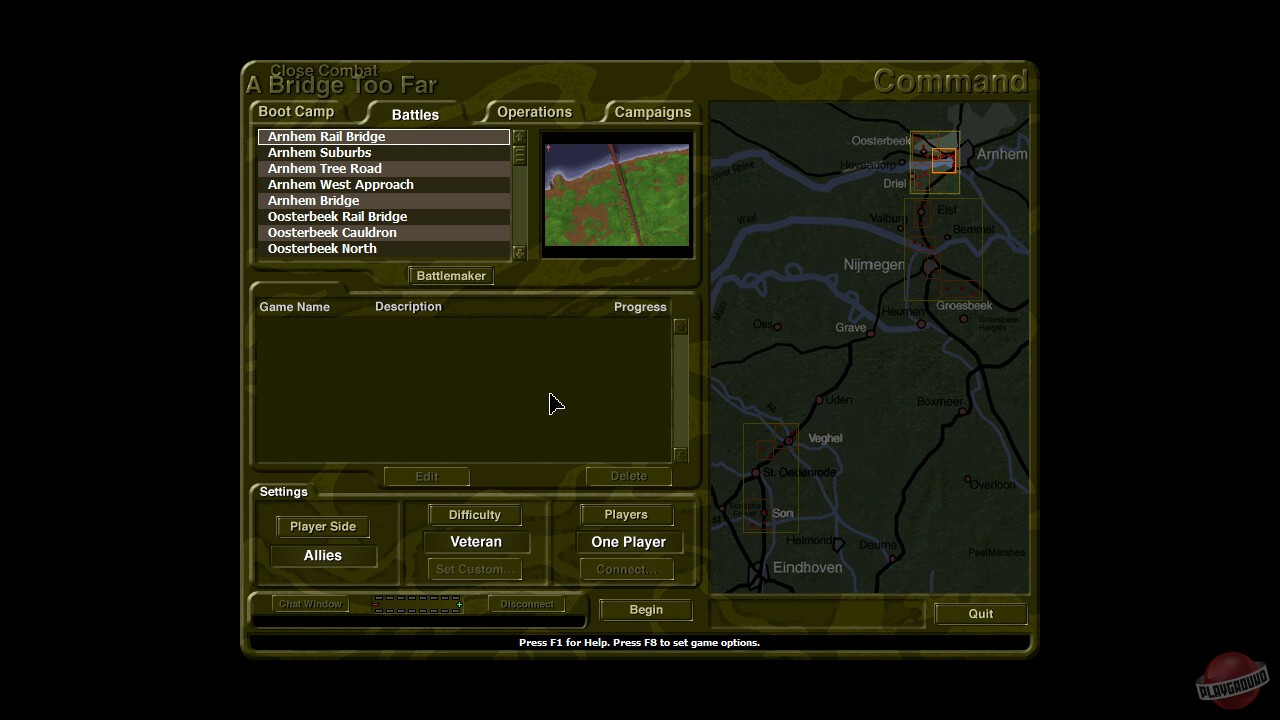1280x720 pixels.
Task: Toggle the Difficulty setting button
Action: point(474,515)
